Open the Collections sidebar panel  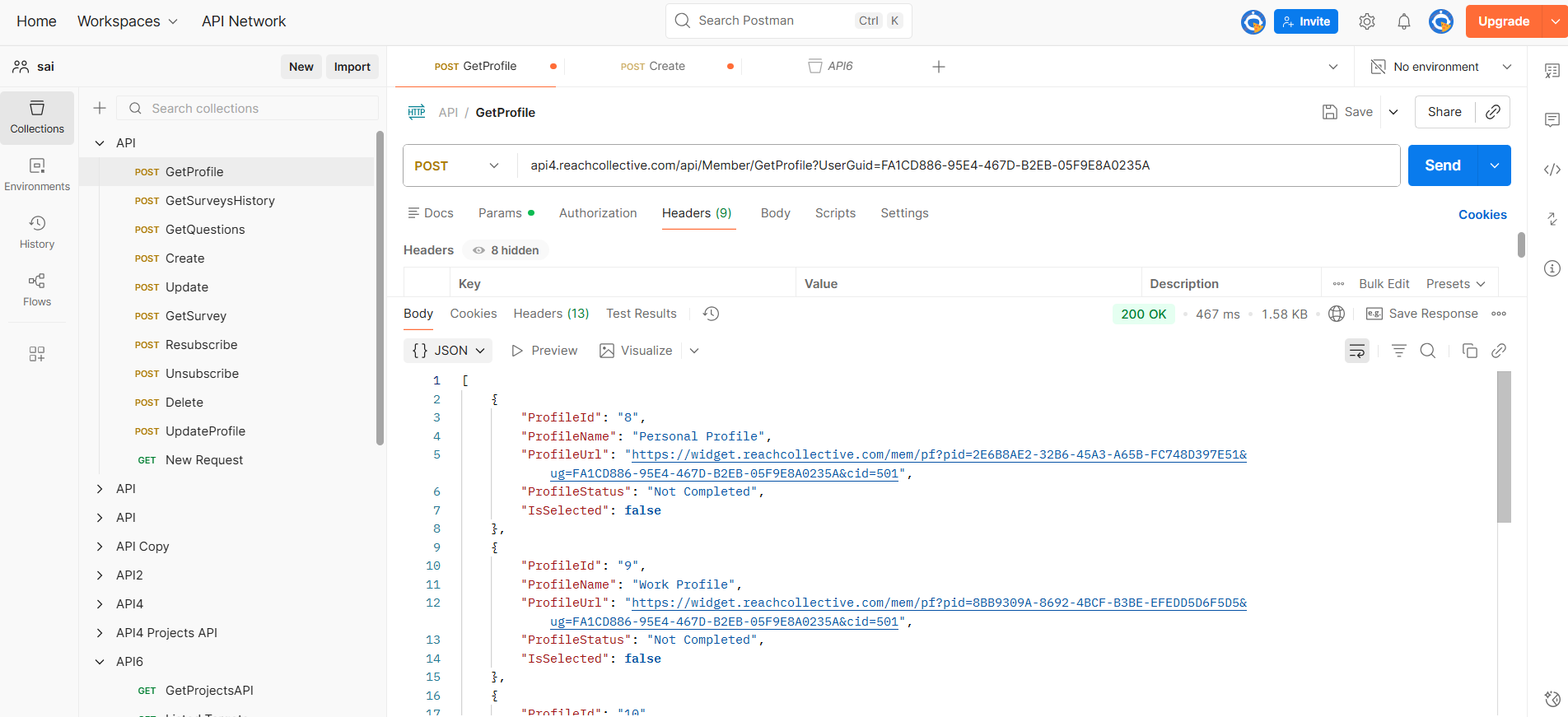(x=37, y=117)
